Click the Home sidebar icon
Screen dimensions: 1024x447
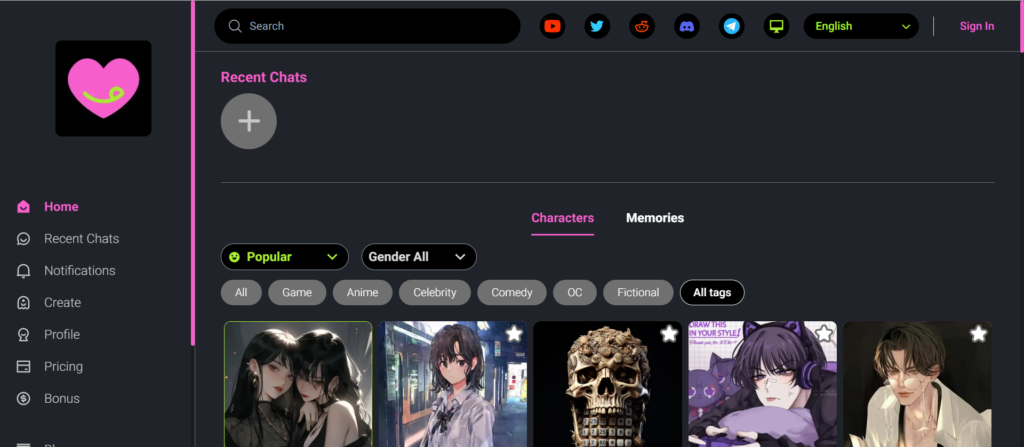click(24, 207)
